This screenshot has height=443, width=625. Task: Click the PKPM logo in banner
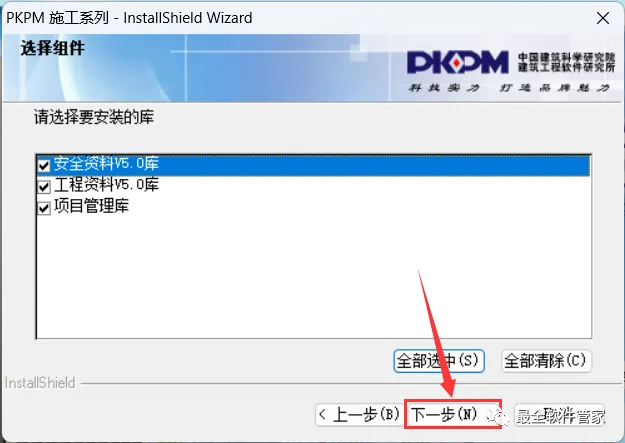coord(457,63)
